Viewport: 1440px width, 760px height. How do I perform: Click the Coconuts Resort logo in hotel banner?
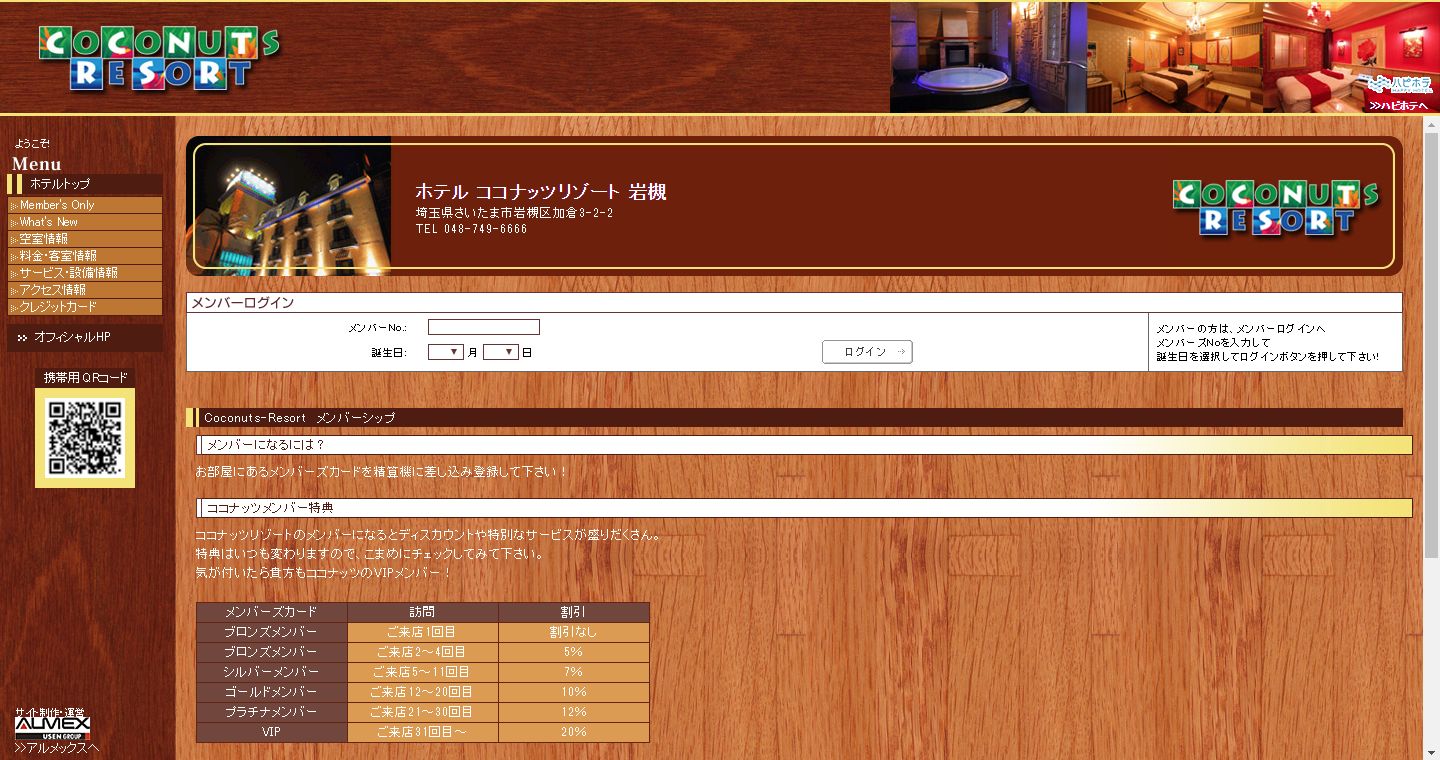click(1275, 207)
